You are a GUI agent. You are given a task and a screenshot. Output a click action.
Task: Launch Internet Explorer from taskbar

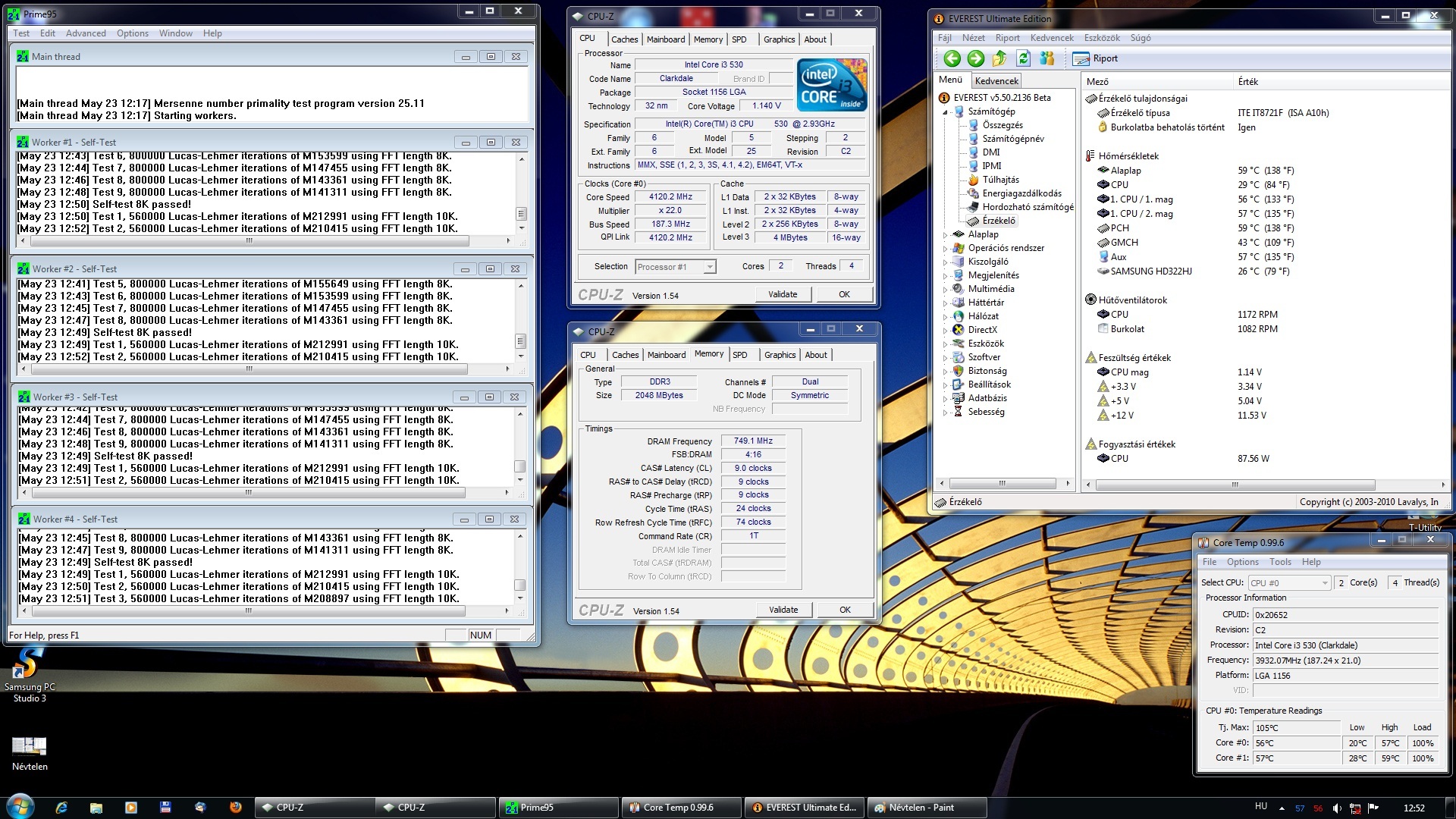click(x=61, y=808)
